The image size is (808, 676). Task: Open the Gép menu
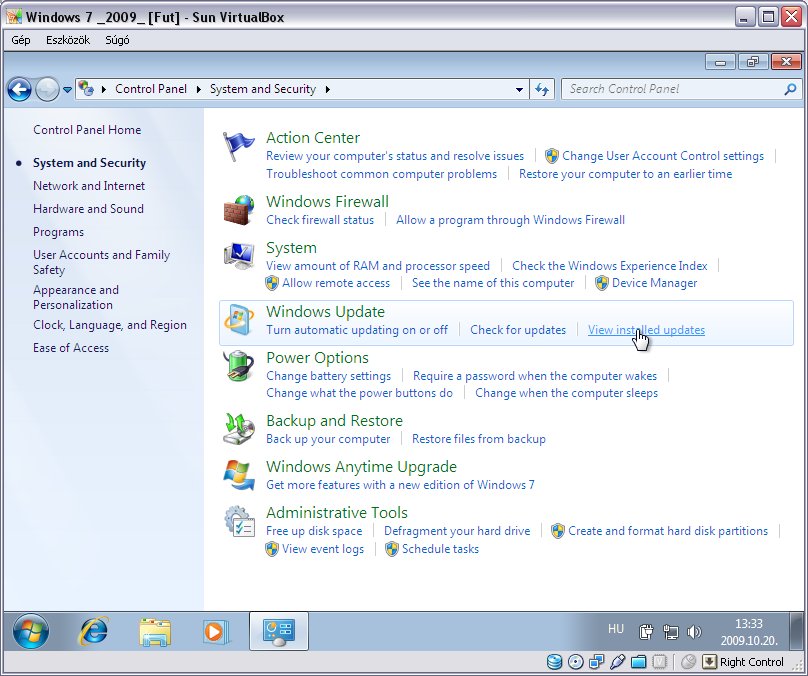click(21, 40)
